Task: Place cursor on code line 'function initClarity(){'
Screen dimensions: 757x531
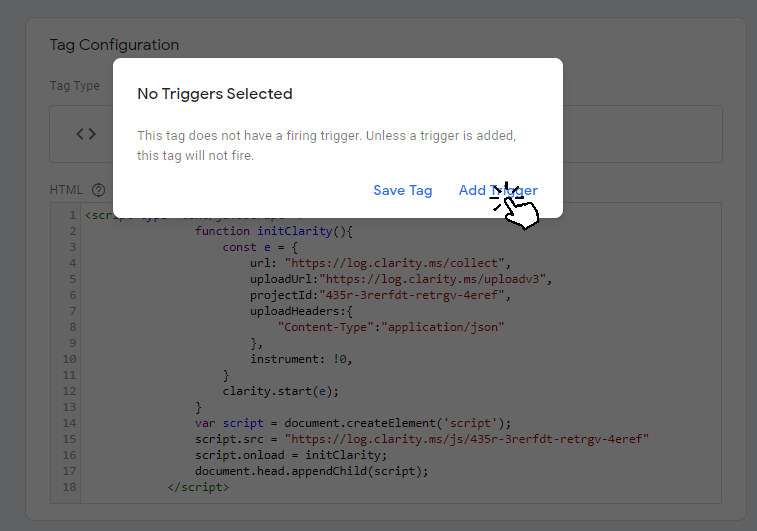Action: tap(274, 231)
